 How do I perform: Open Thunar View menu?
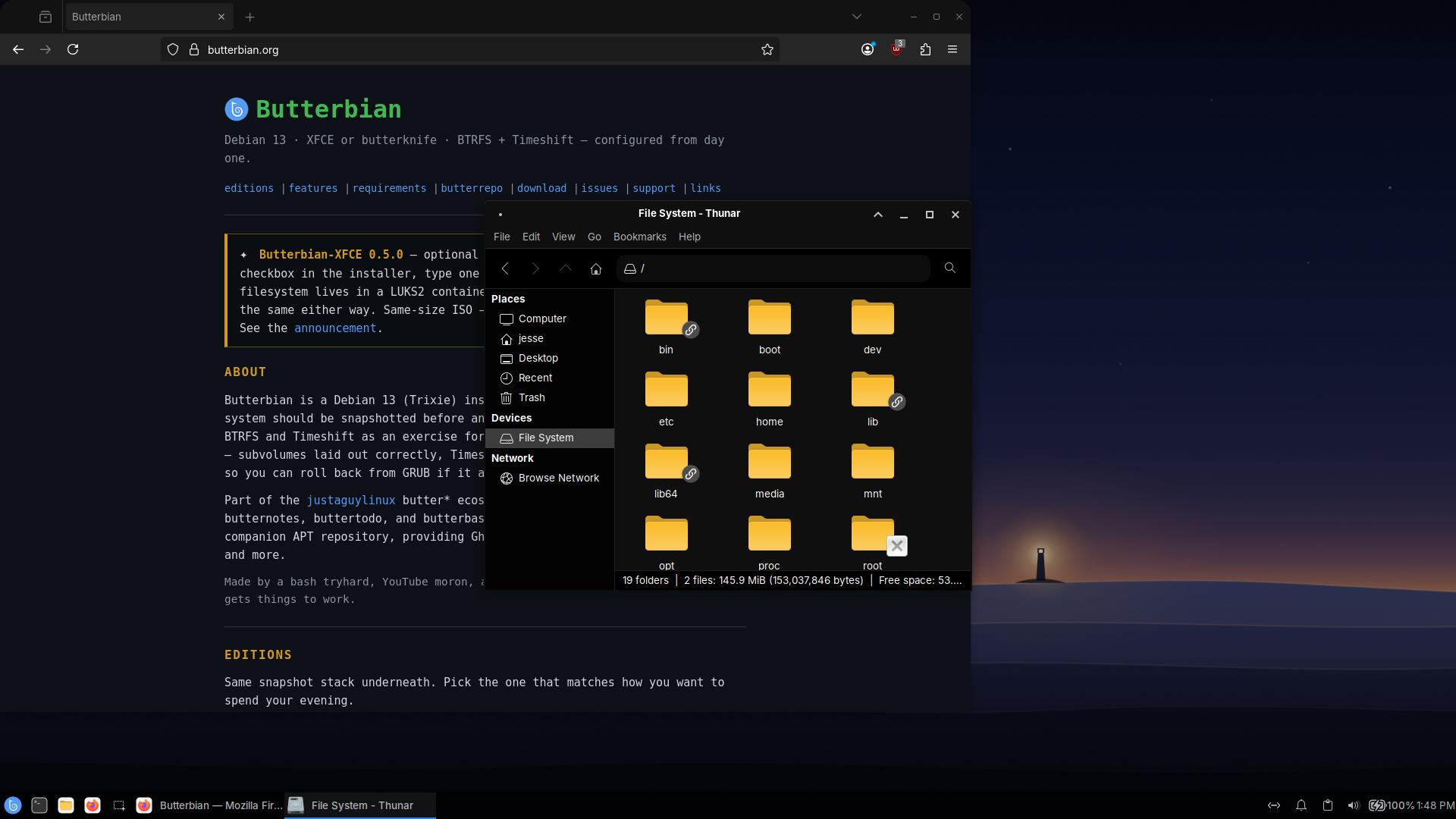pyautogui.click(x=563, y=237)
